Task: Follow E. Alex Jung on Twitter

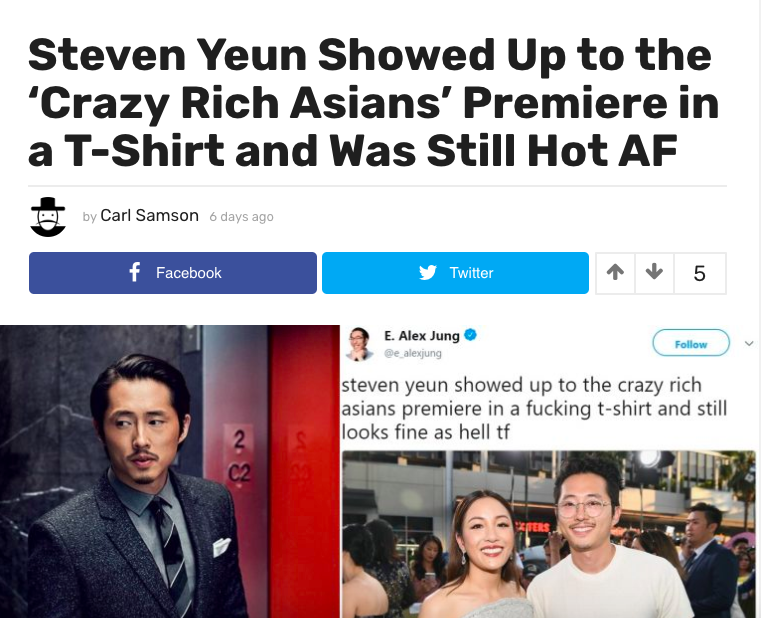Action: [691, 344]
